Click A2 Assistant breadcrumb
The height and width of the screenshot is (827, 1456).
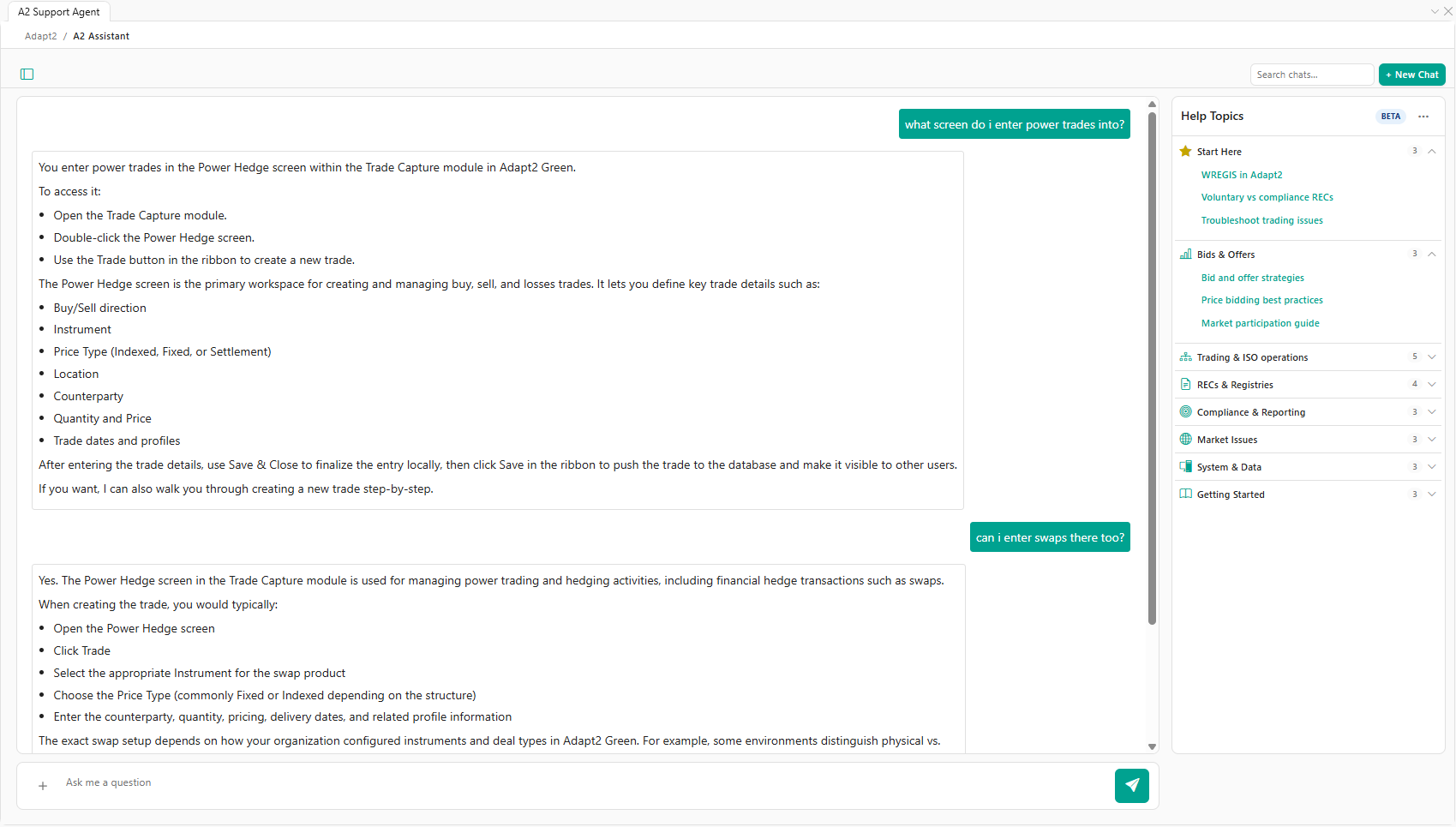tap(101, 36)
